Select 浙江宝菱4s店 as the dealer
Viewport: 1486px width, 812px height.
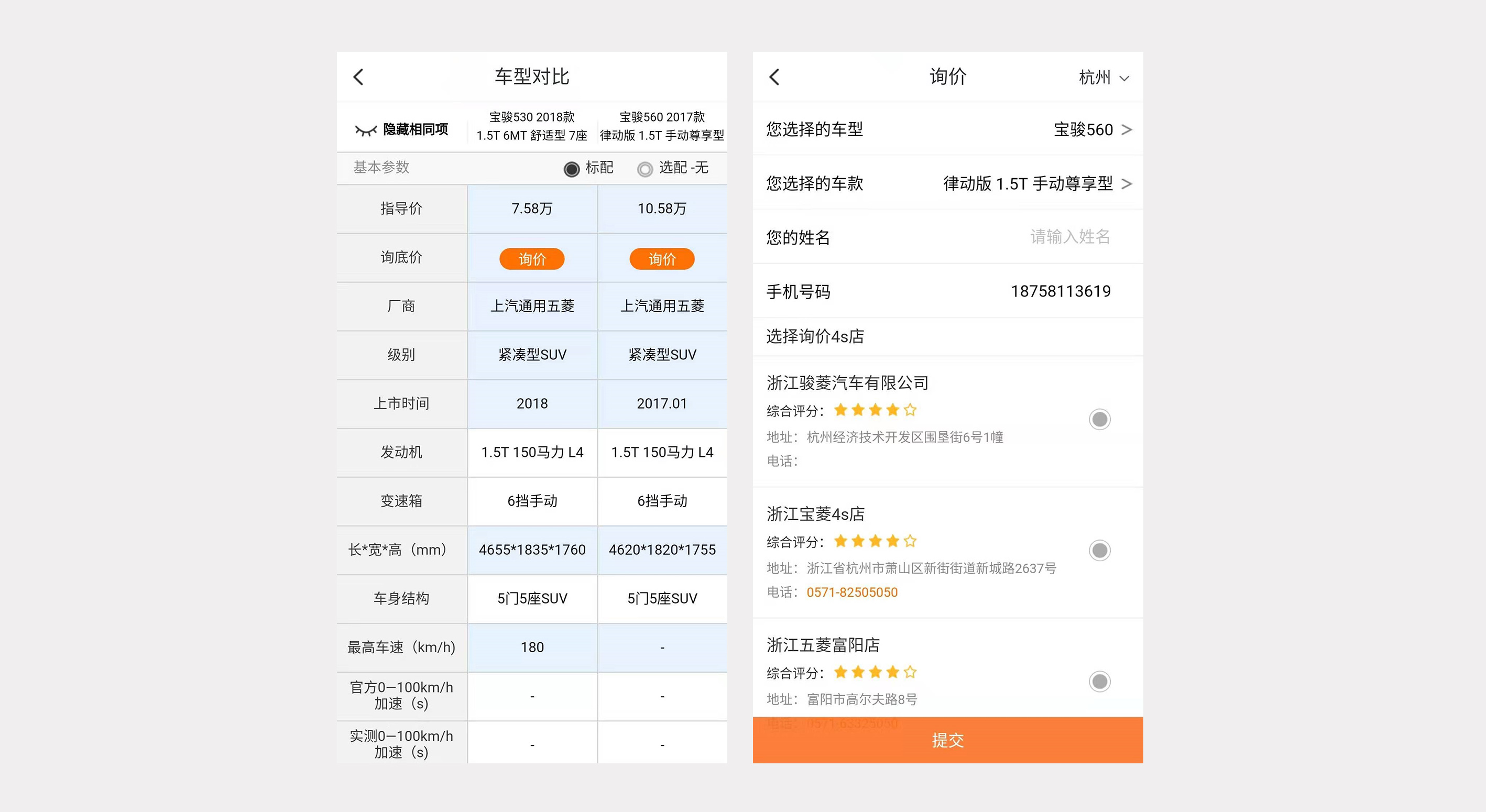tap(1100, 551)
